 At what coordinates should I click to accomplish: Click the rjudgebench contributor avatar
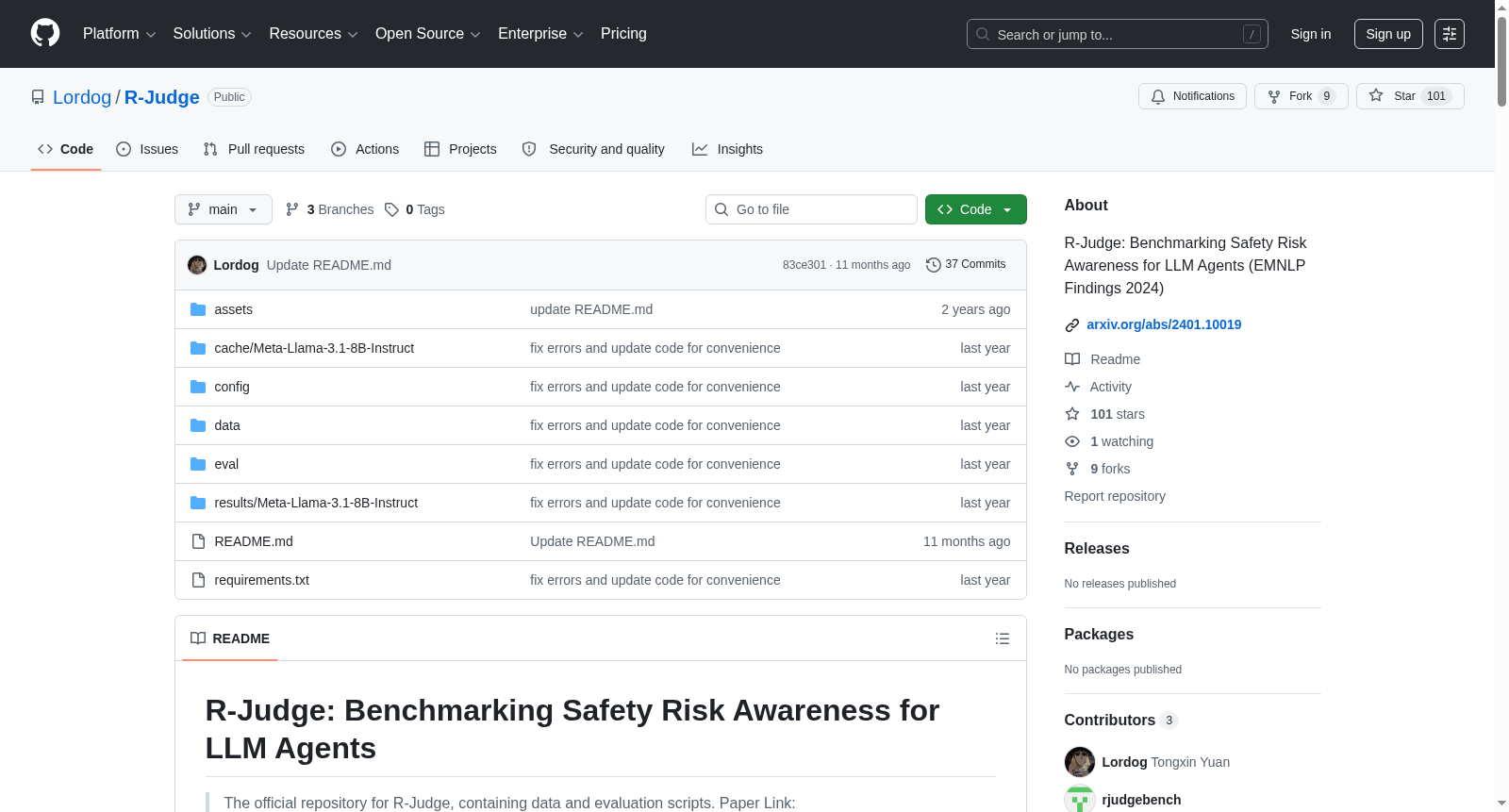pyautogui.click(x=1080, y=800)
